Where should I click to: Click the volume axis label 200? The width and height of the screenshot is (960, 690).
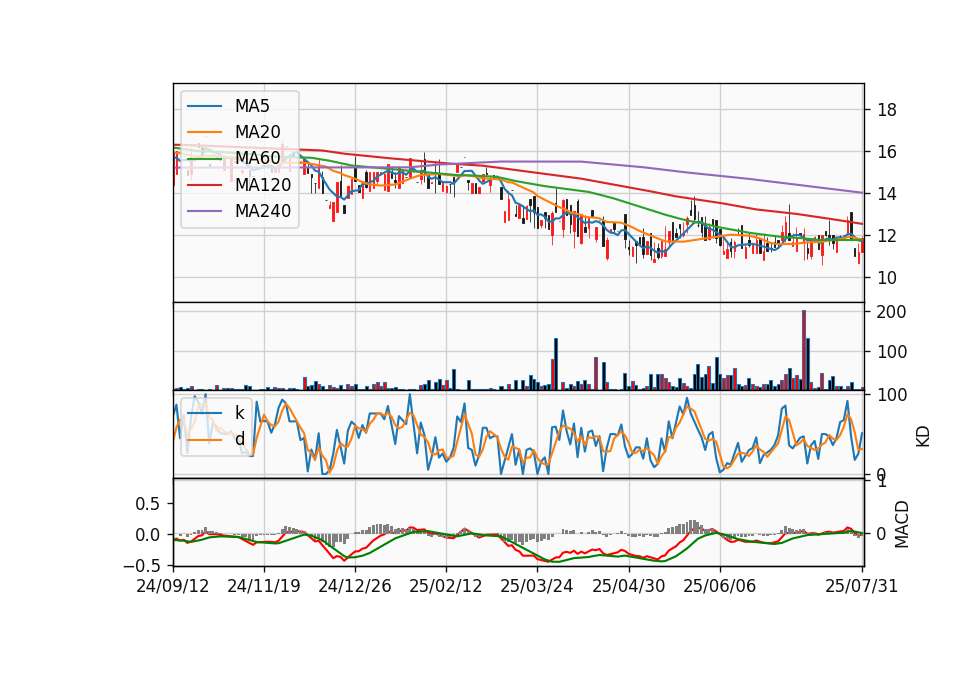(891, 312)
